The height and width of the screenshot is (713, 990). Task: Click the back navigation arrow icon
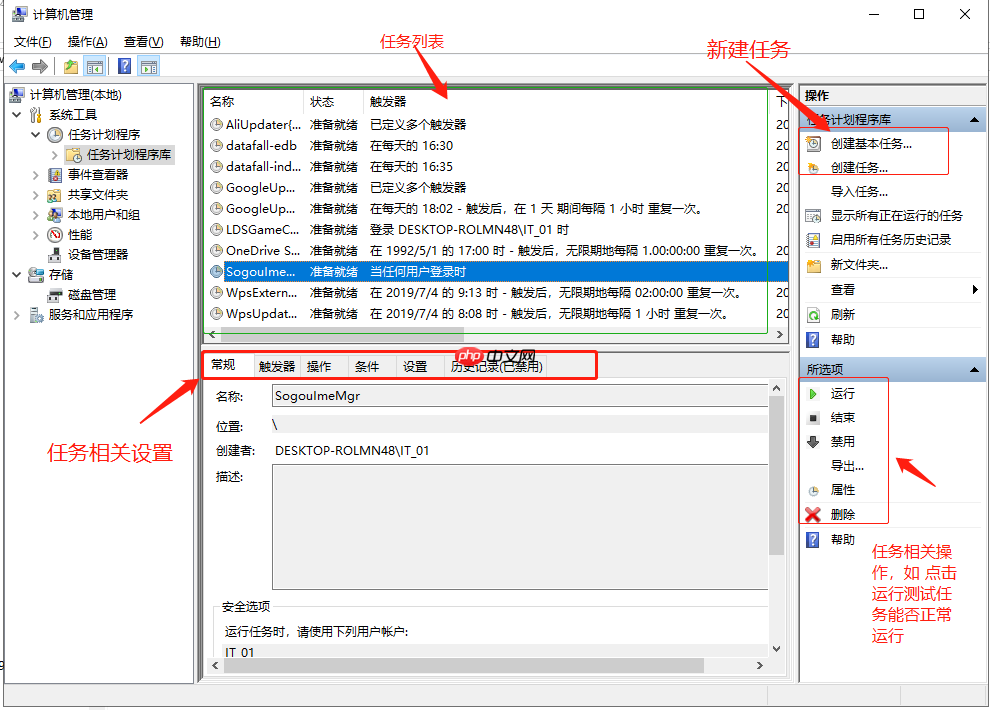[x=17, y=66]
